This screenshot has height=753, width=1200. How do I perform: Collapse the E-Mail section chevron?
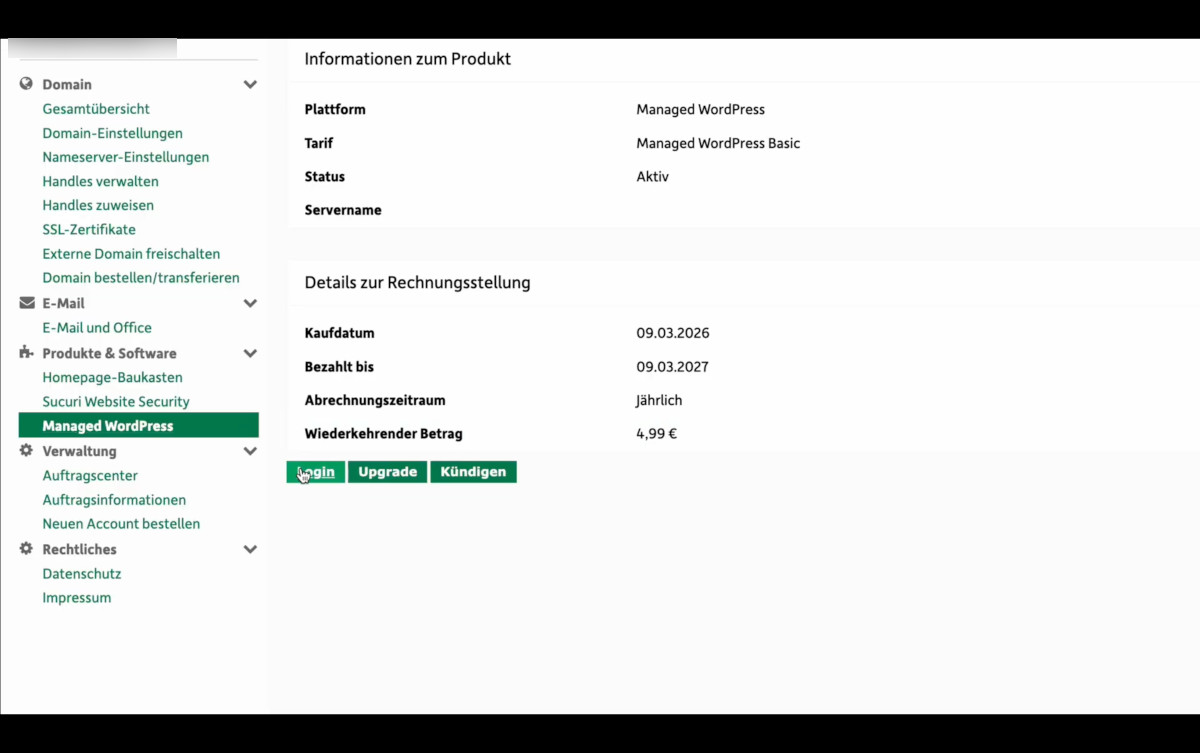coord(250,303)
